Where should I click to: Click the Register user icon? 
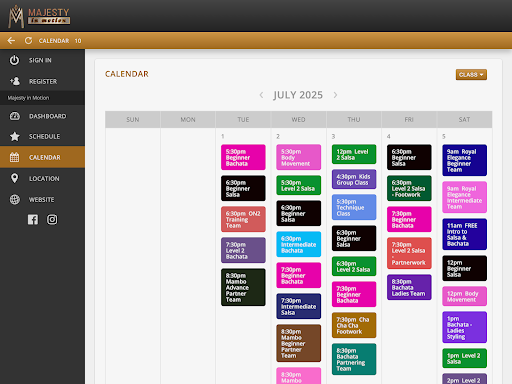[15, 81]
